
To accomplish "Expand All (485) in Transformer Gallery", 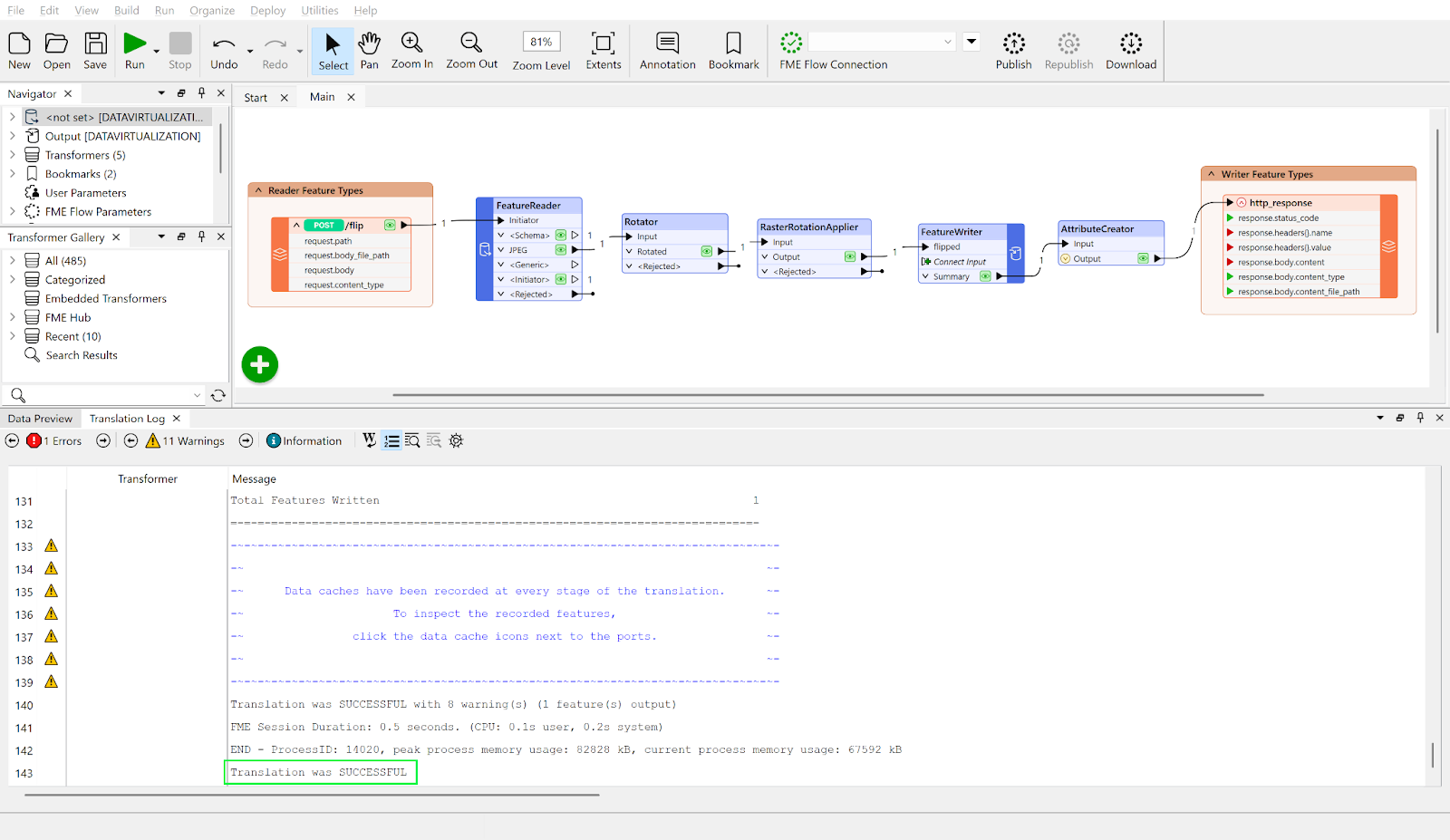I will pos(13,261).
